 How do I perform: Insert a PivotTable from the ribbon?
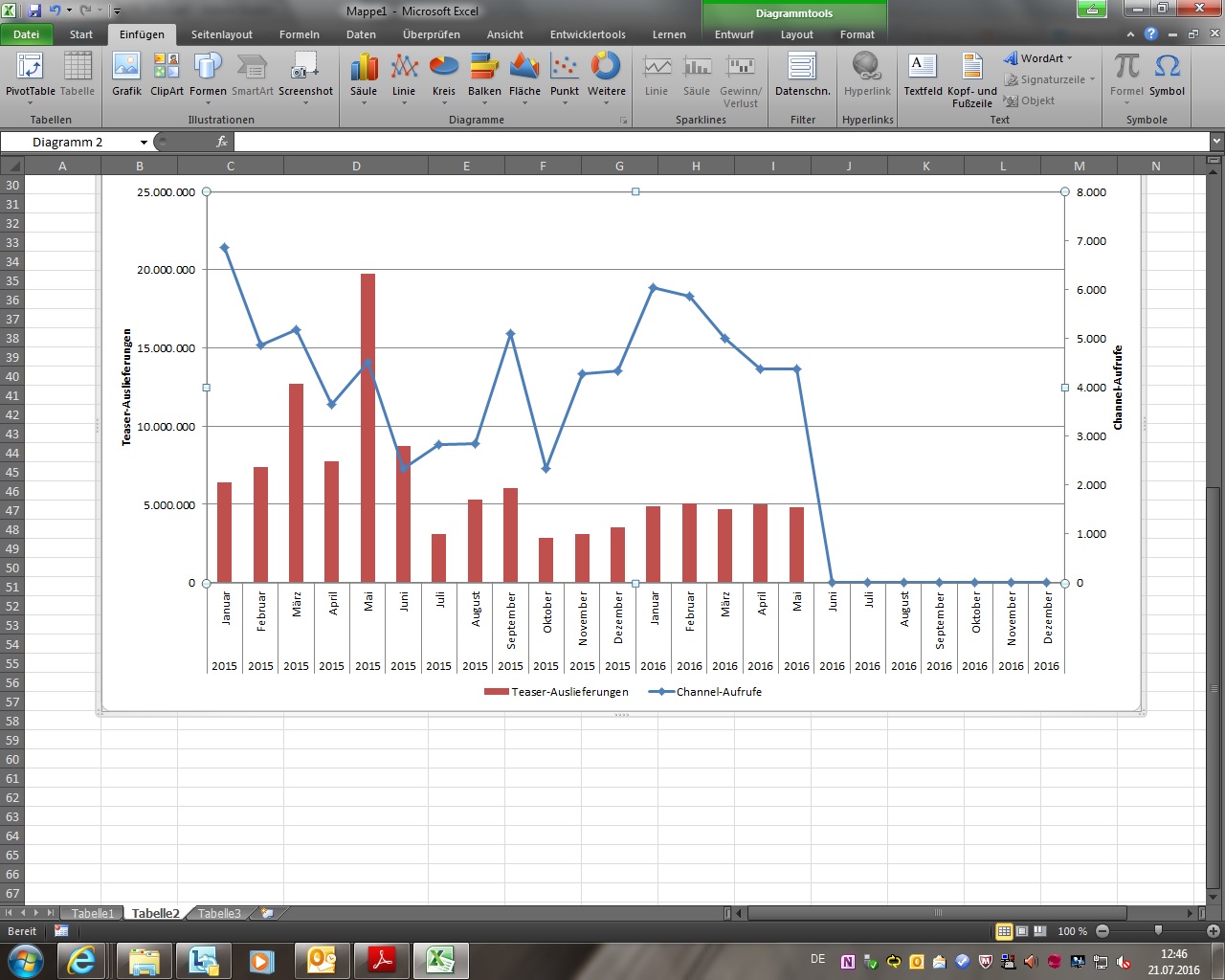(31, 75)
